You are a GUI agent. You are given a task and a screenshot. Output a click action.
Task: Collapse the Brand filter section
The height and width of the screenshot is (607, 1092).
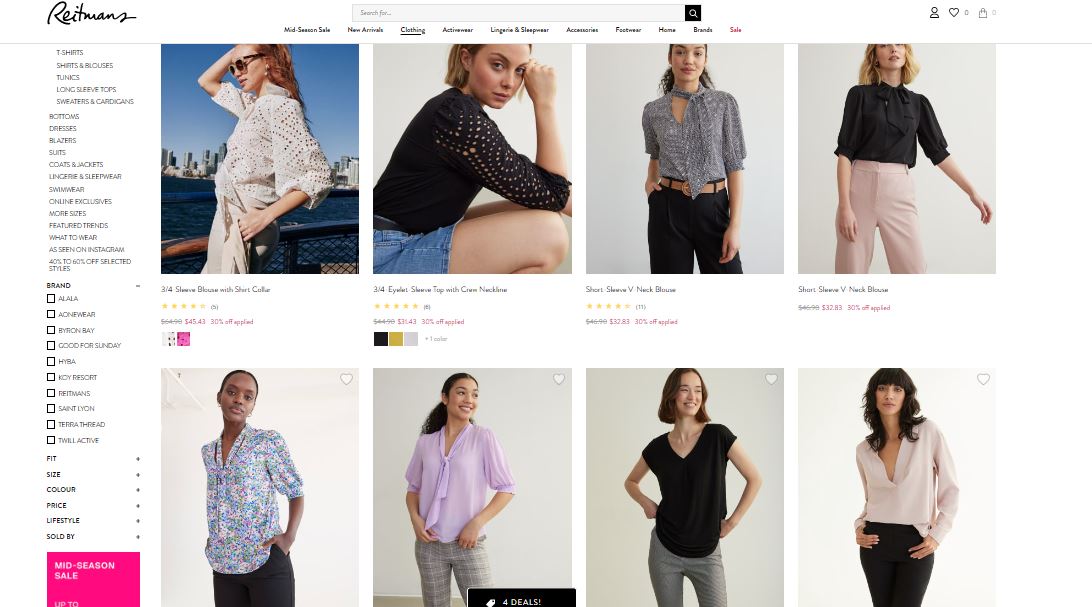pyautogui.click(x=138, y=286)
